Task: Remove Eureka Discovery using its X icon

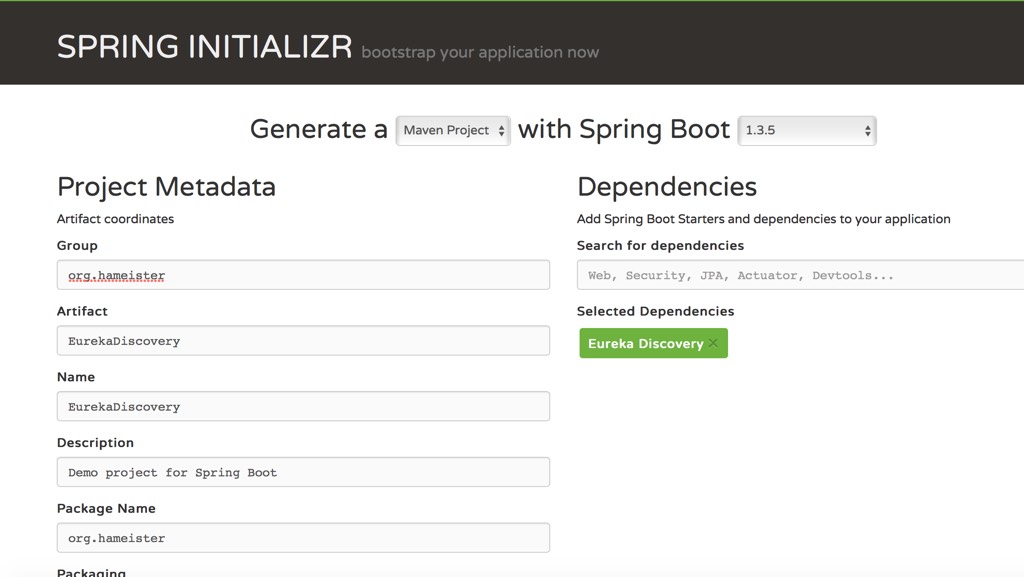Action: click(713, 344)
